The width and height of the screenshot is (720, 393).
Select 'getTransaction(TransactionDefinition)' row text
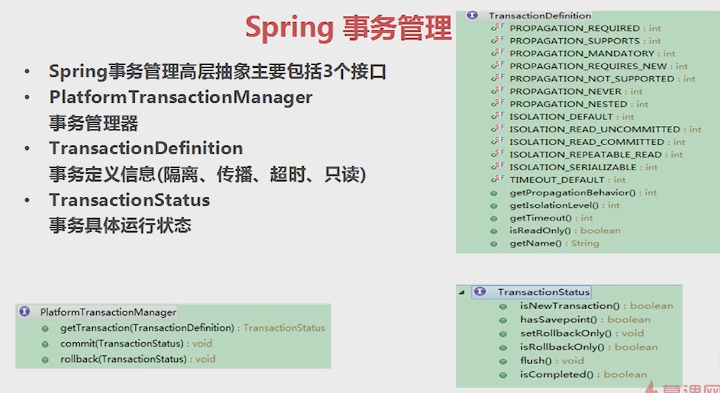(147, 328)
